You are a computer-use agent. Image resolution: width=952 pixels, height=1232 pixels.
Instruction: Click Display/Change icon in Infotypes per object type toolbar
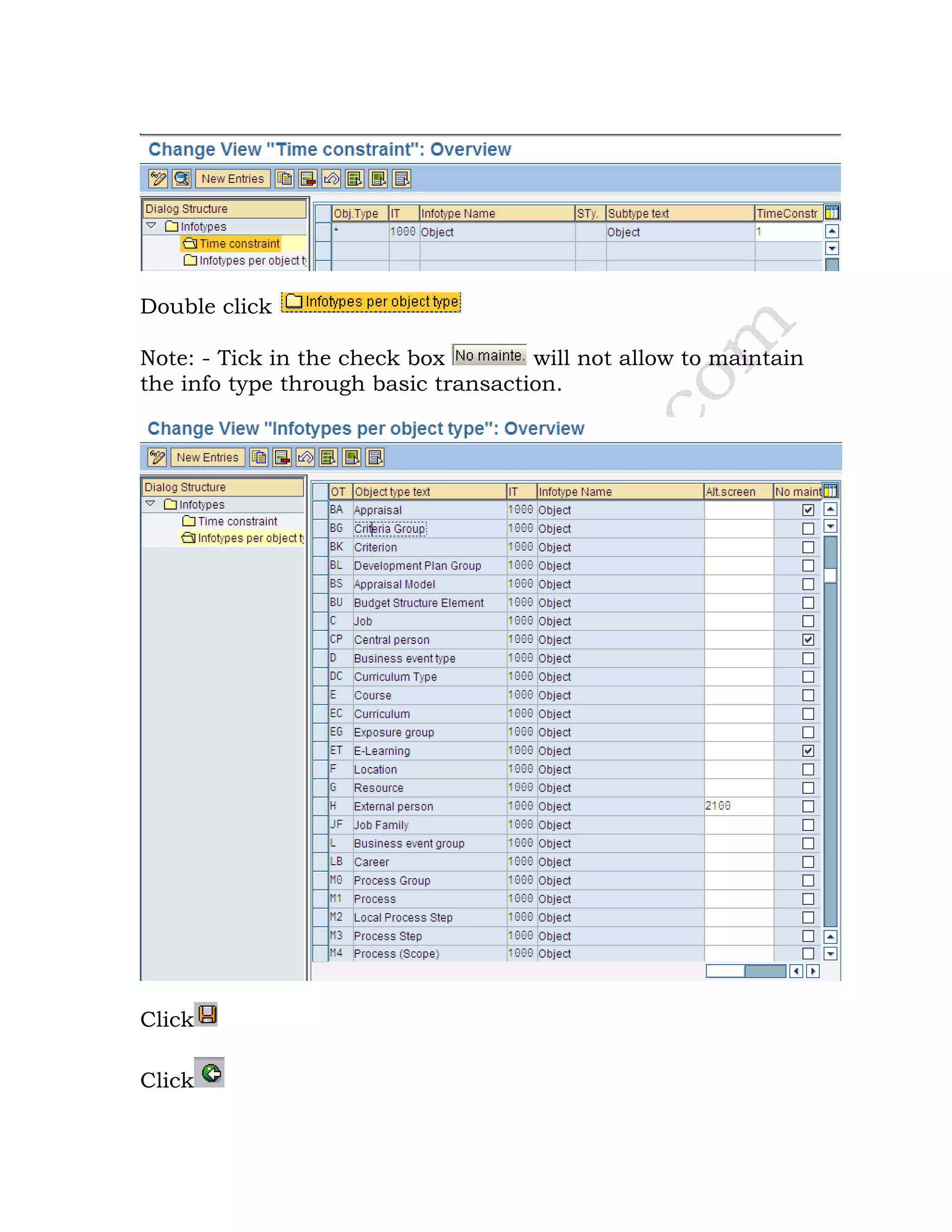(157, 457)
